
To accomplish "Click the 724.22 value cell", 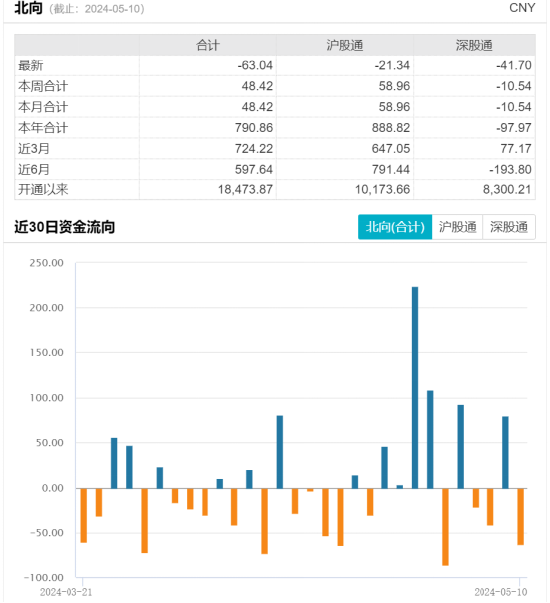I will tap(254, 148).
